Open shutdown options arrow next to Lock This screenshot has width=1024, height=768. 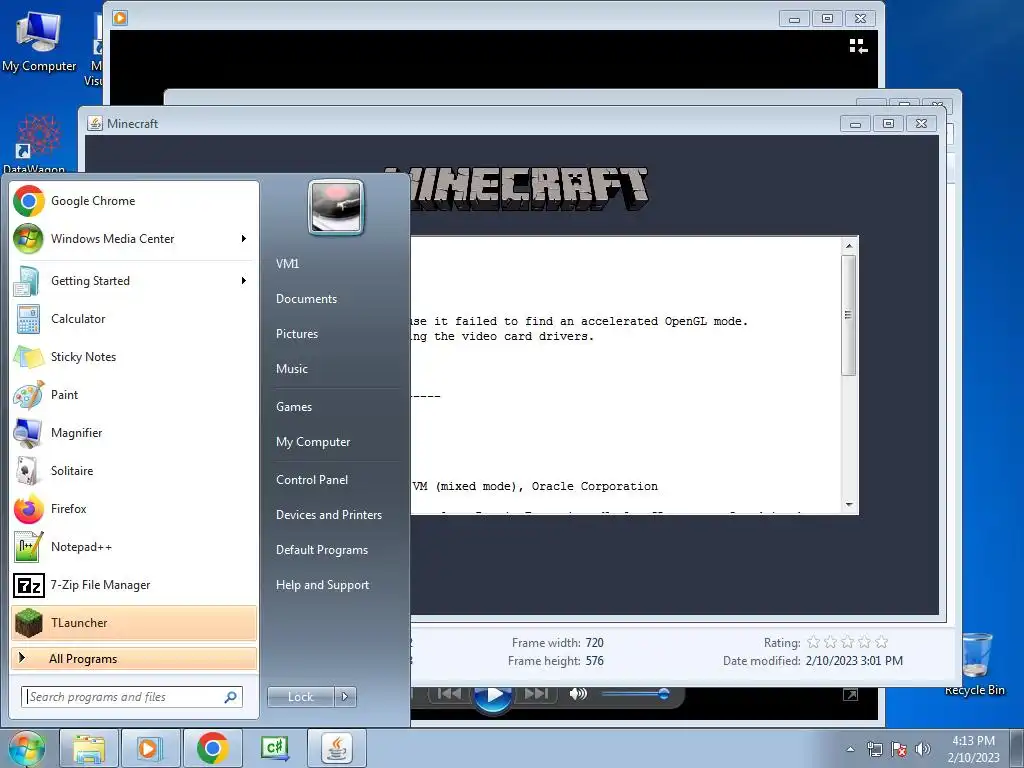[x=345, y=697]
